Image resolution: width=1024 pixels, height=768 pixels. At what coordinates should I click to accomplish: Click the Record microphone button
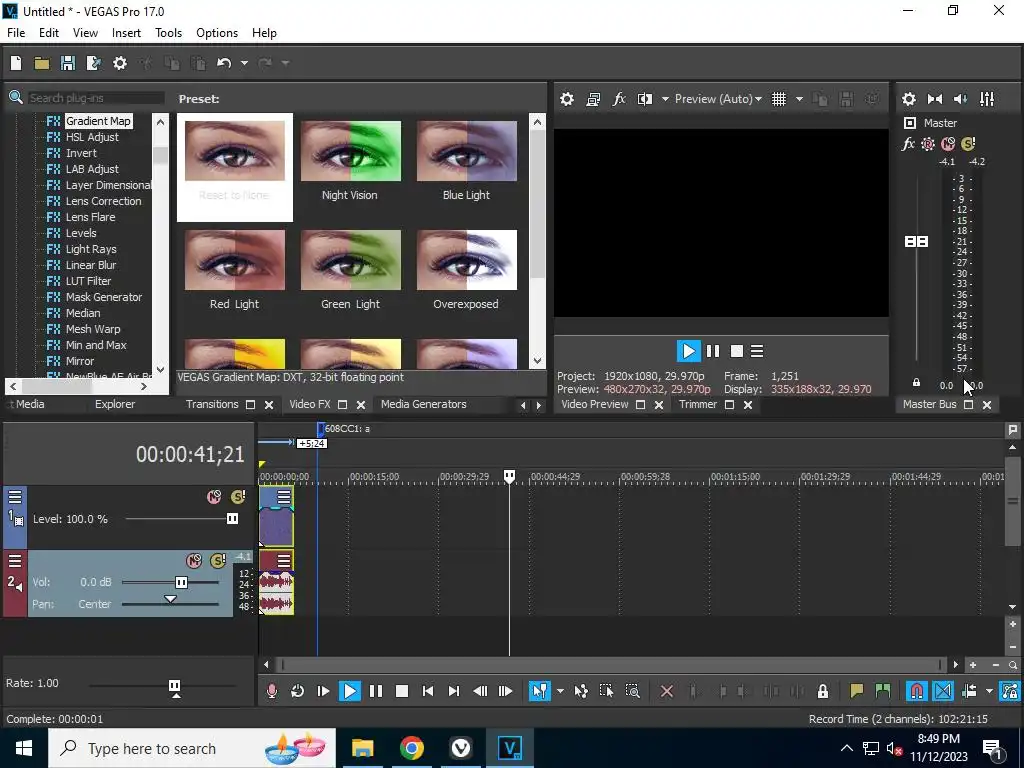click(x=272, y=691)
